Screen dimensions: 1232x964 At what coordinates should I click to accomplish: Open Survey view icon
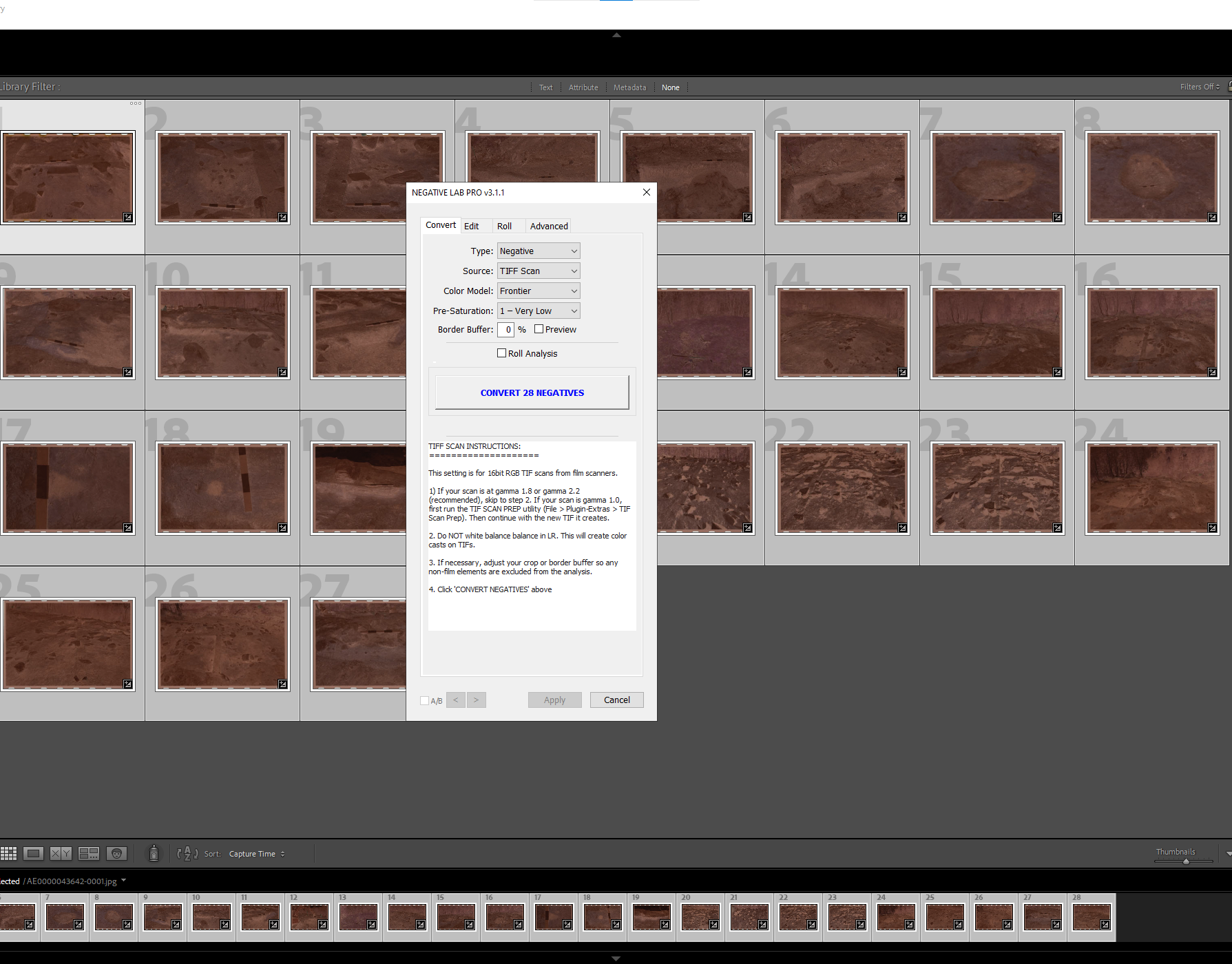pyautogui.click(x=89, y=854)
